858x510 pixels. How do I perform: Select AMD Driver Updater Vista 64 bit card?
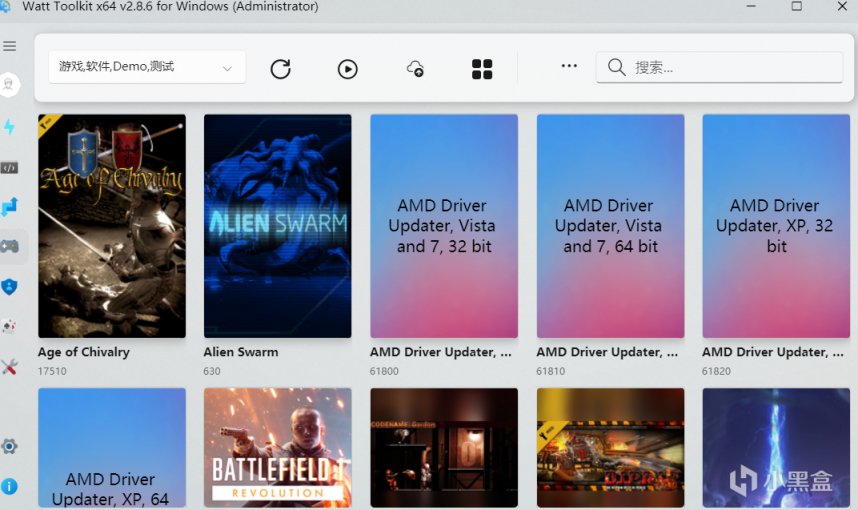click(x=610, y=226)
